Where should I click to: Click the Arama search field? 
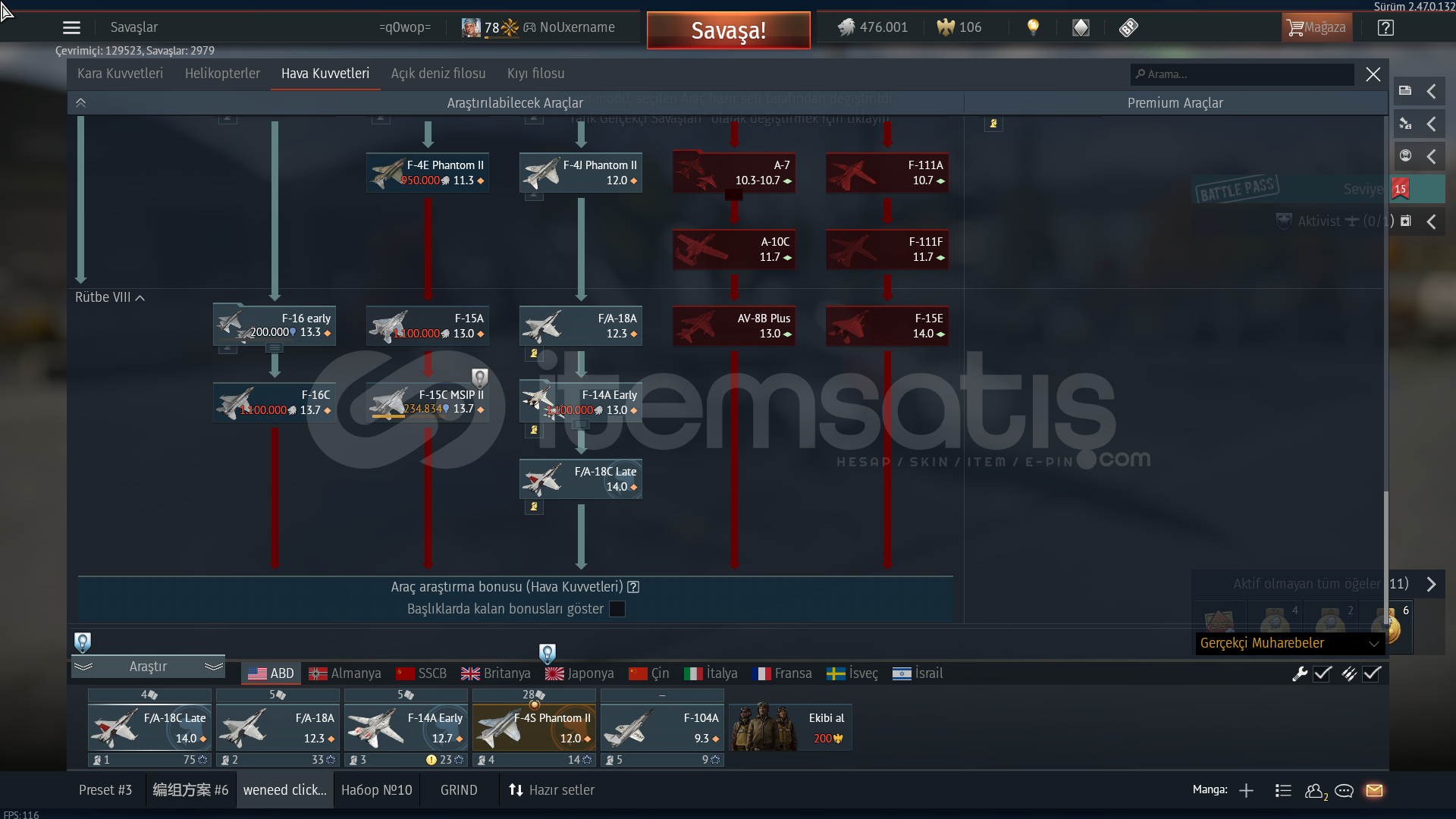[1244, 74]
